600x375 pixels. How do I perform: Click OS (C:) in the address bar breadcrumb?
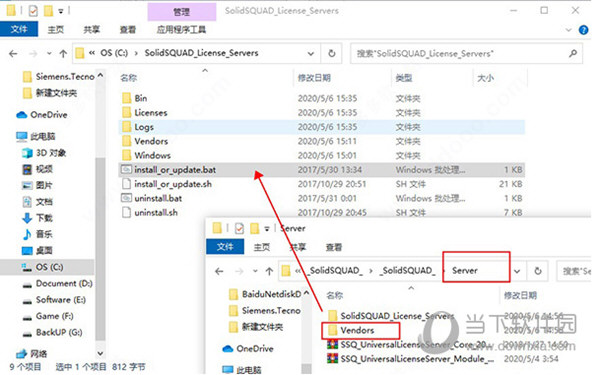coord(114,53)
